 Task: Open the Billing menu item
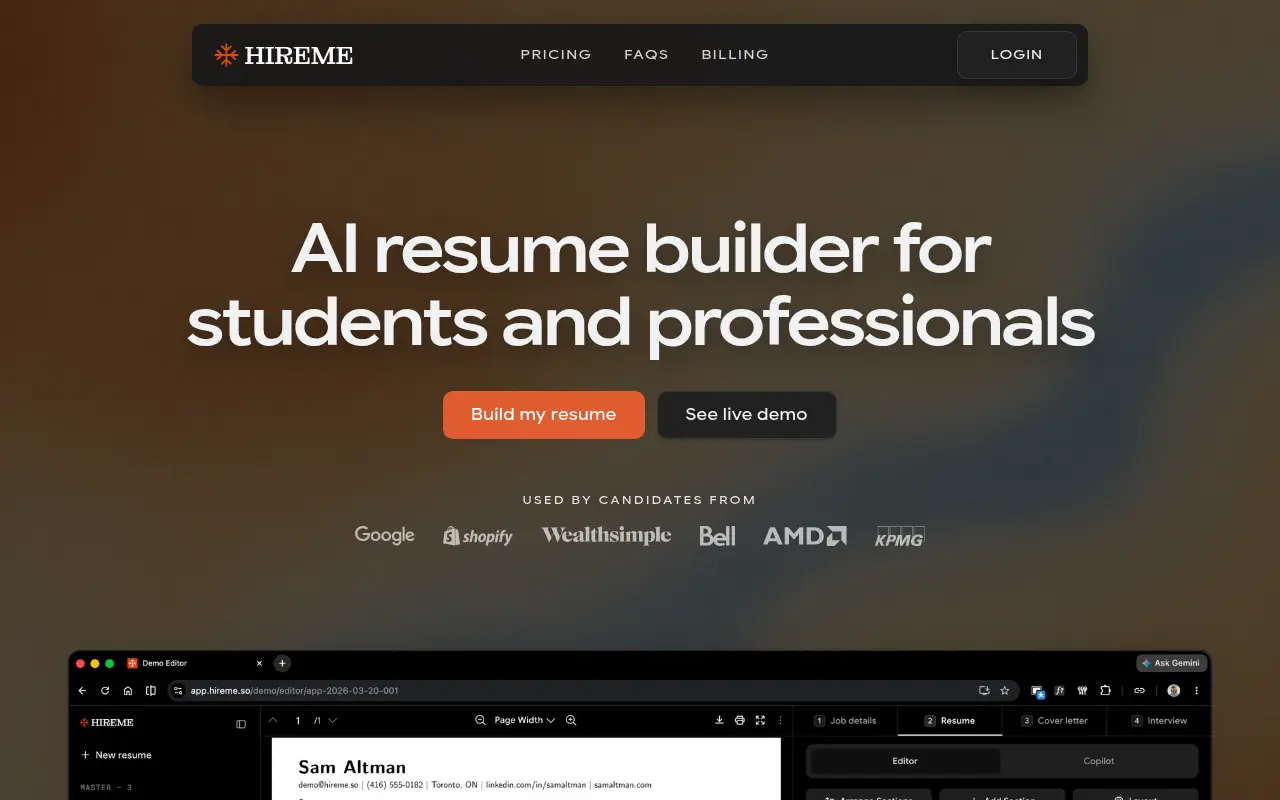735,55
